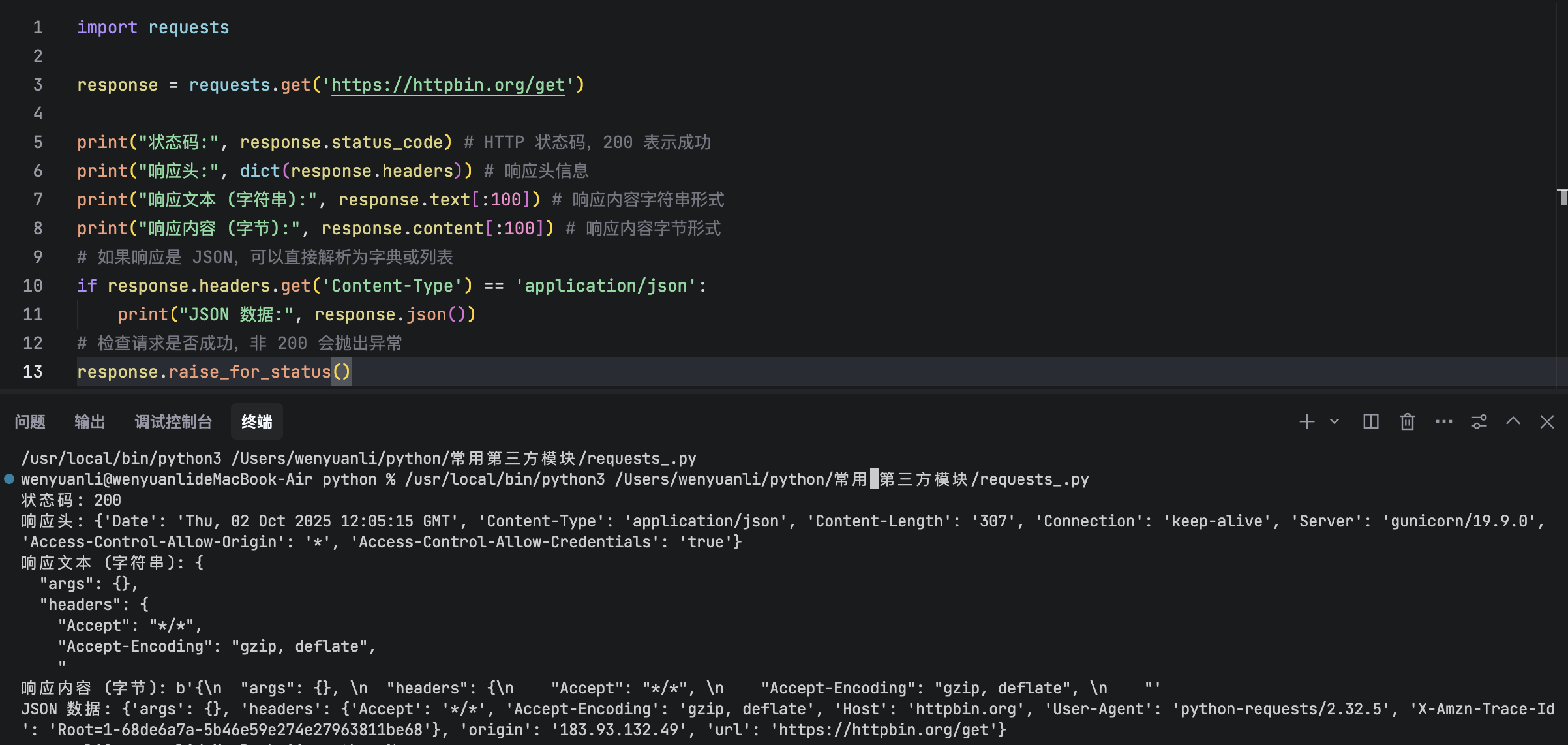Place cursor at raise_for_status parentheses
The image size is (1568, 745).
pos(342,372)
